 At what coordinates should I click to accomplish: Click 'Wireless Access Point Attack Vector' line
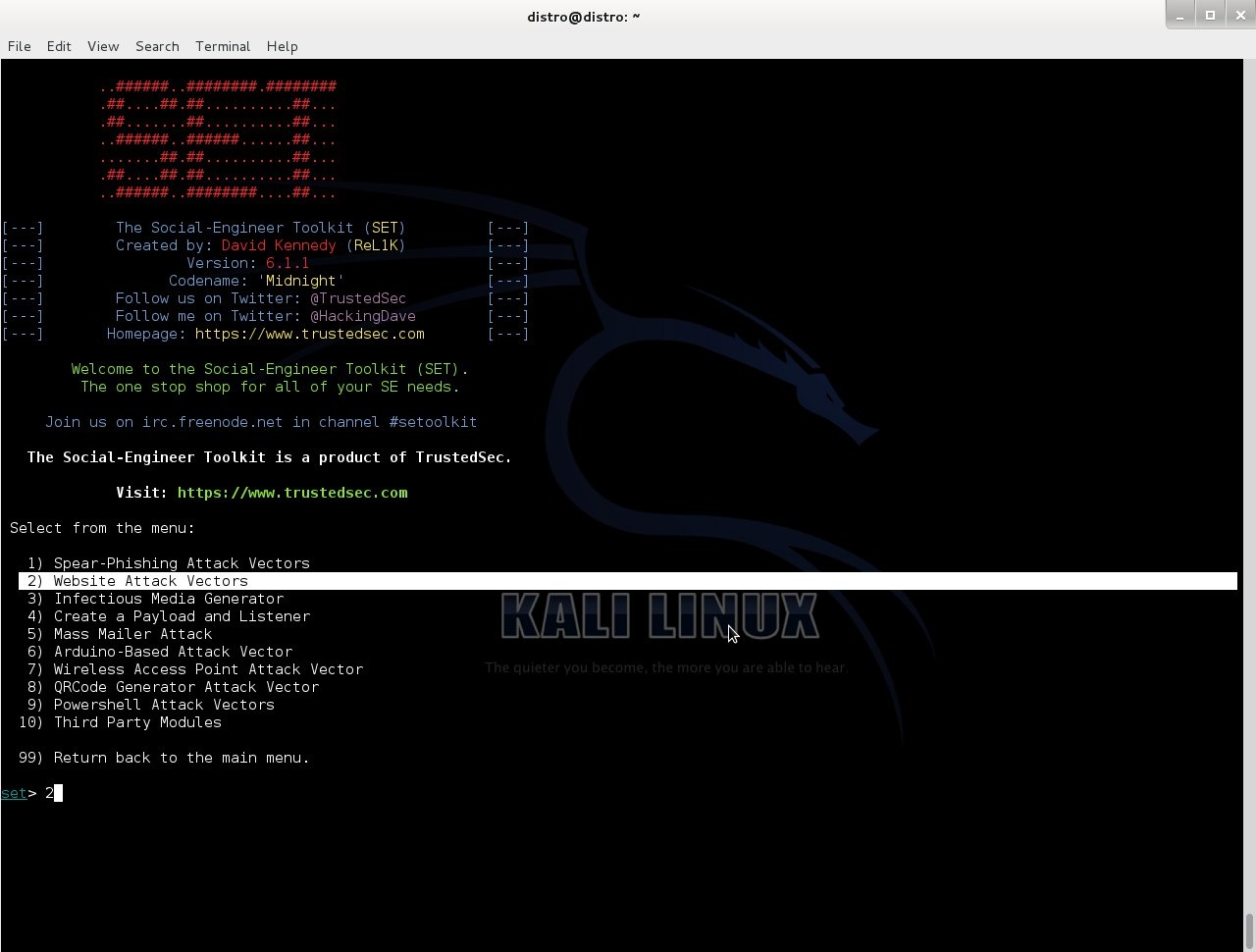click(x=195, y=669)
